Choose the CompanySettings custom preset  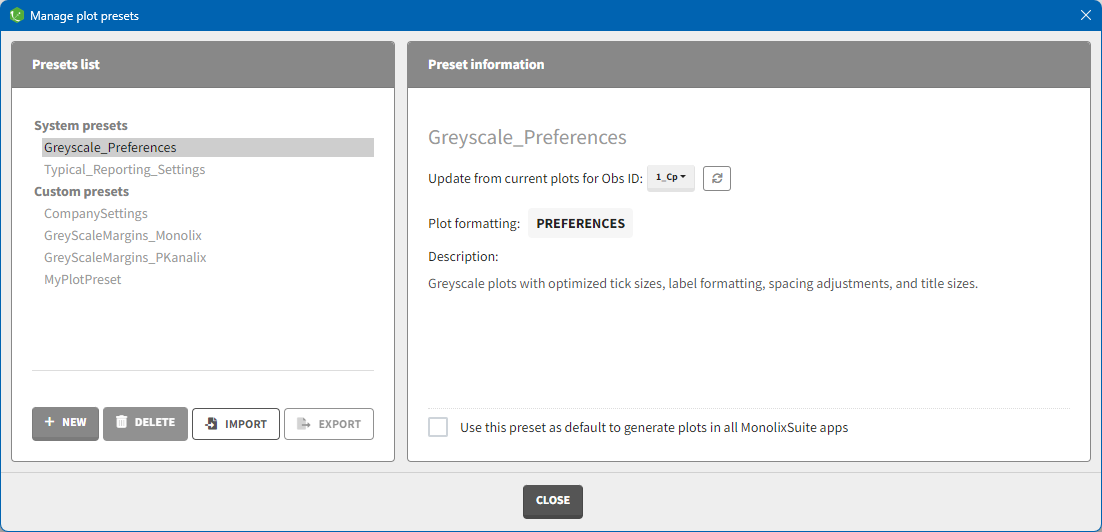[x=95, y=214]
